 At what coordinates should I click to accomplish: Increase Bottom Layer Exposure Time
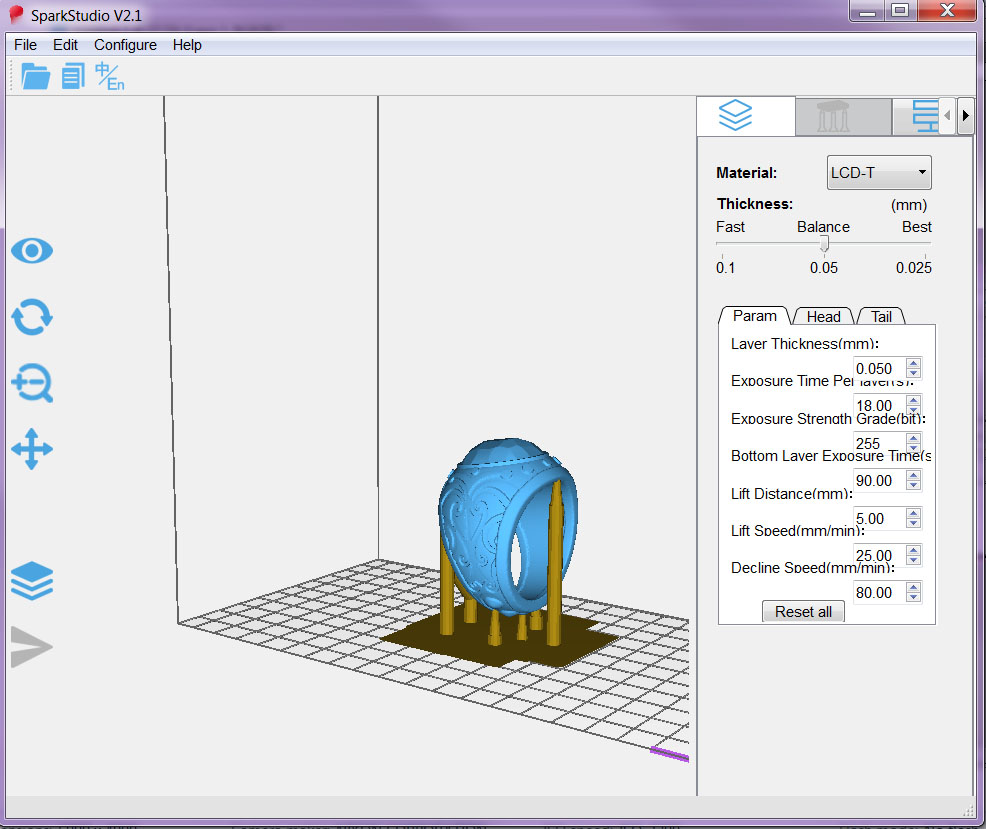(914, 475)
